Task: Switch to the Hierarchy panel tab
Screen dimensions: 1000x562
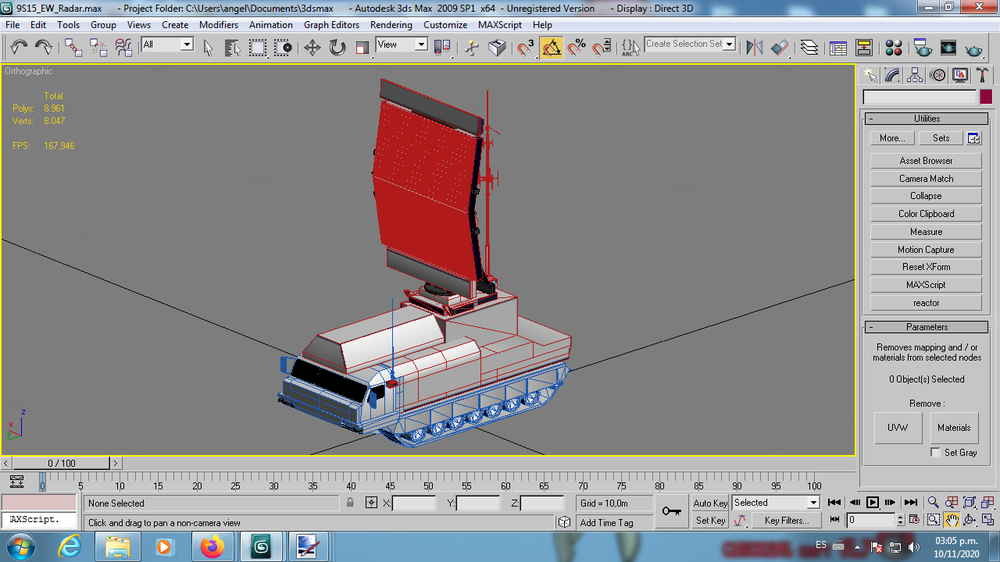Action: [915, 75]
